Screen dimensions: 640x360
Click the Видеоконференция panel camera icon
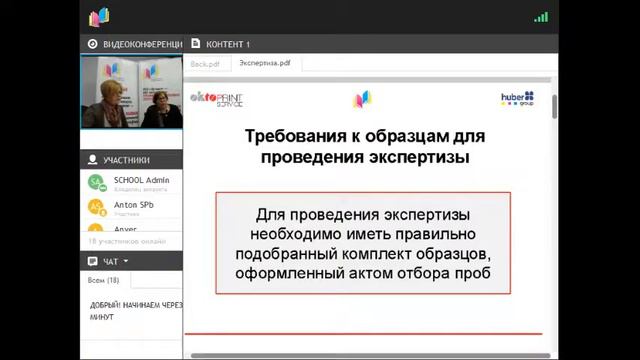(93, 44)
